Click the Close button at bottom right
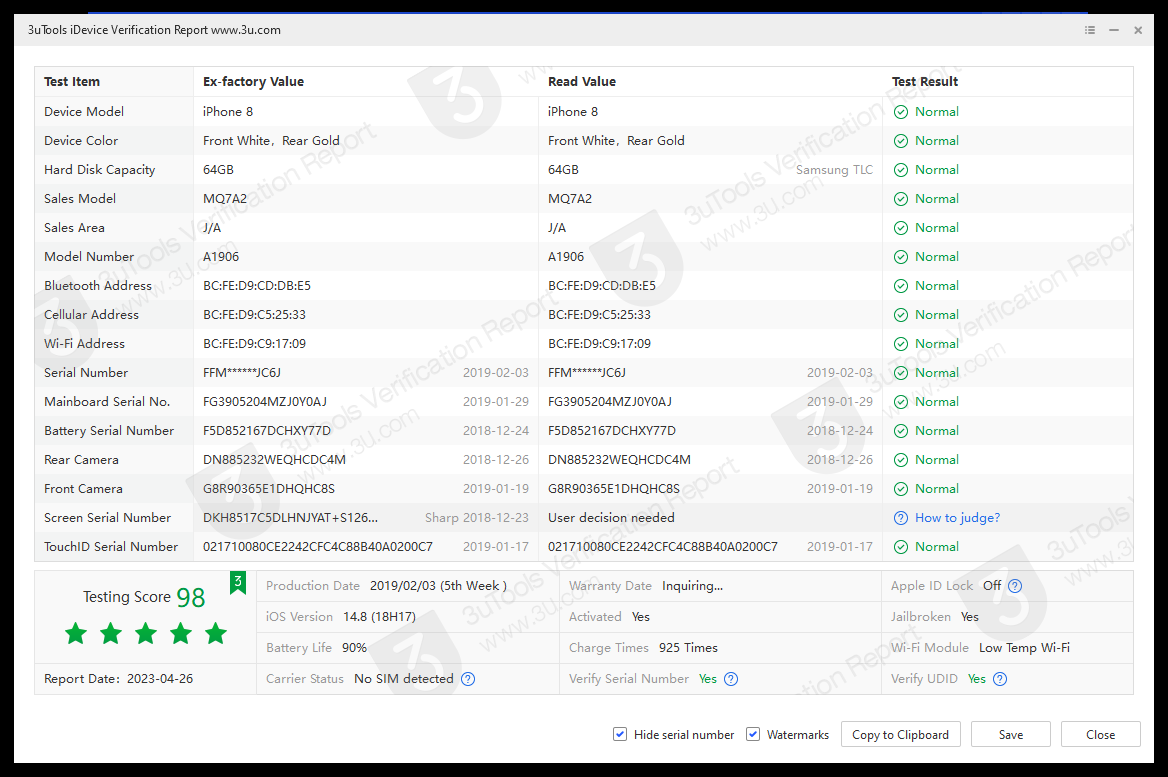Image resolution: width=1168 pixels, height=777 pixels. pos(1100,734)
